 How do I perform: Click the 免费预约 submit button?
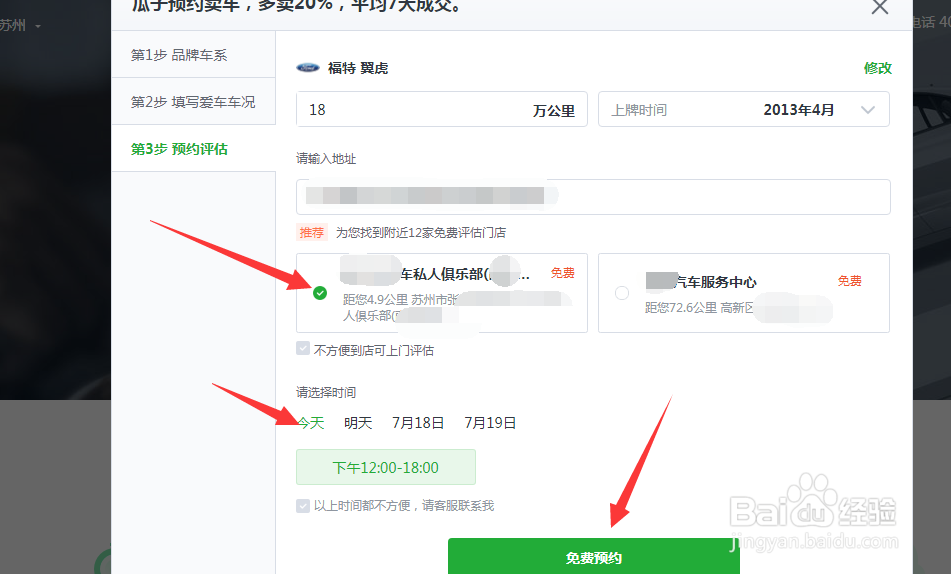pos(594,556)
